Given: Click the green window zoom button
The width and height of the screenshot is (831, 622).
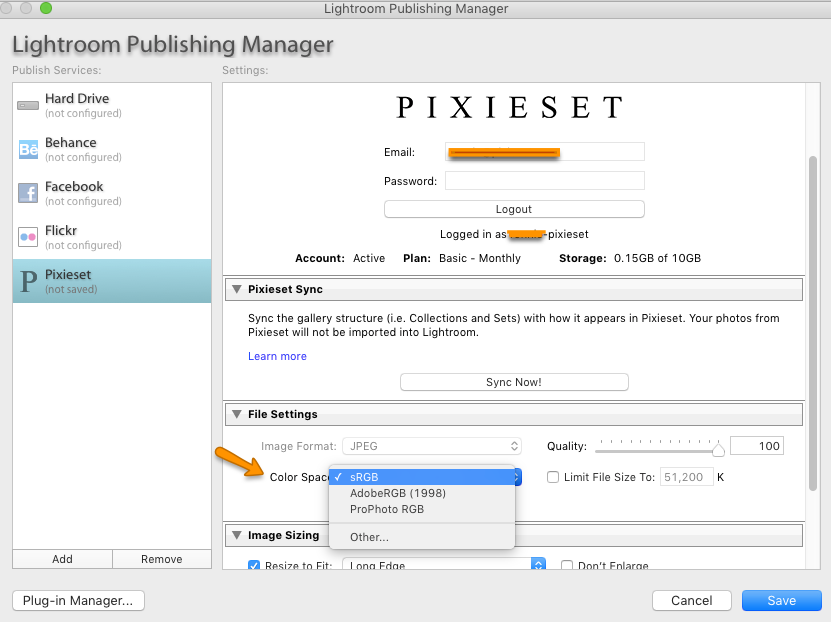Looking at the screenshot, I should (x=46, y=8).
